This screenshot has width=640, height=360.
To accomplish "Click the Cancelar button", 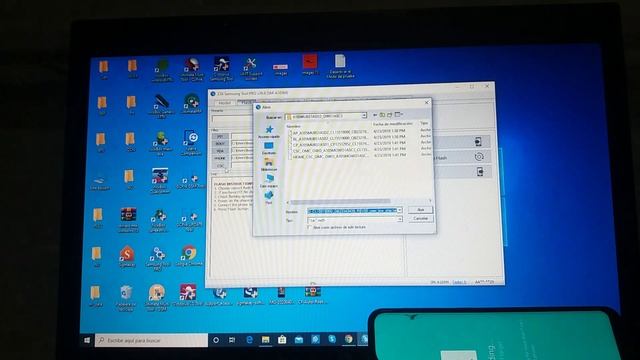I will tap(421, 219).
